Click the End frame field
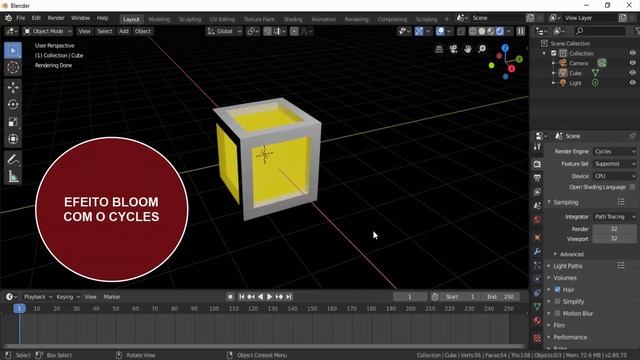The width and height of the screenshot is (640, 360). 500,297
